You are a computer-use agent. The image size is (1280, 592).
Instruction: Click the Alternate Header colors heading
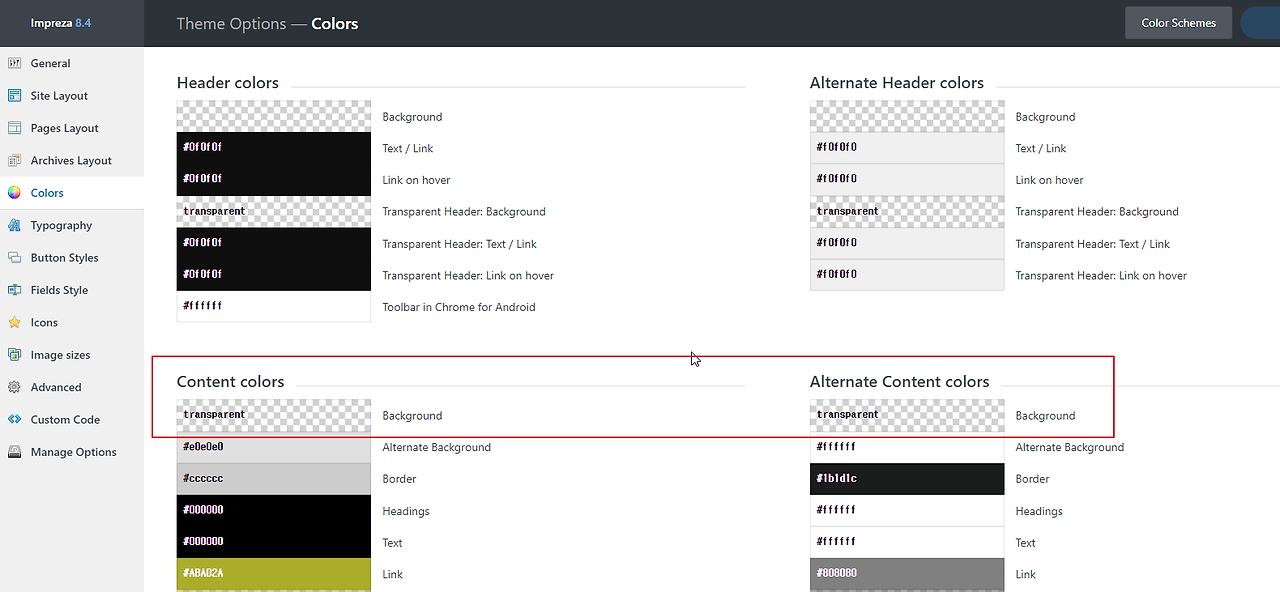pos(897,83)
